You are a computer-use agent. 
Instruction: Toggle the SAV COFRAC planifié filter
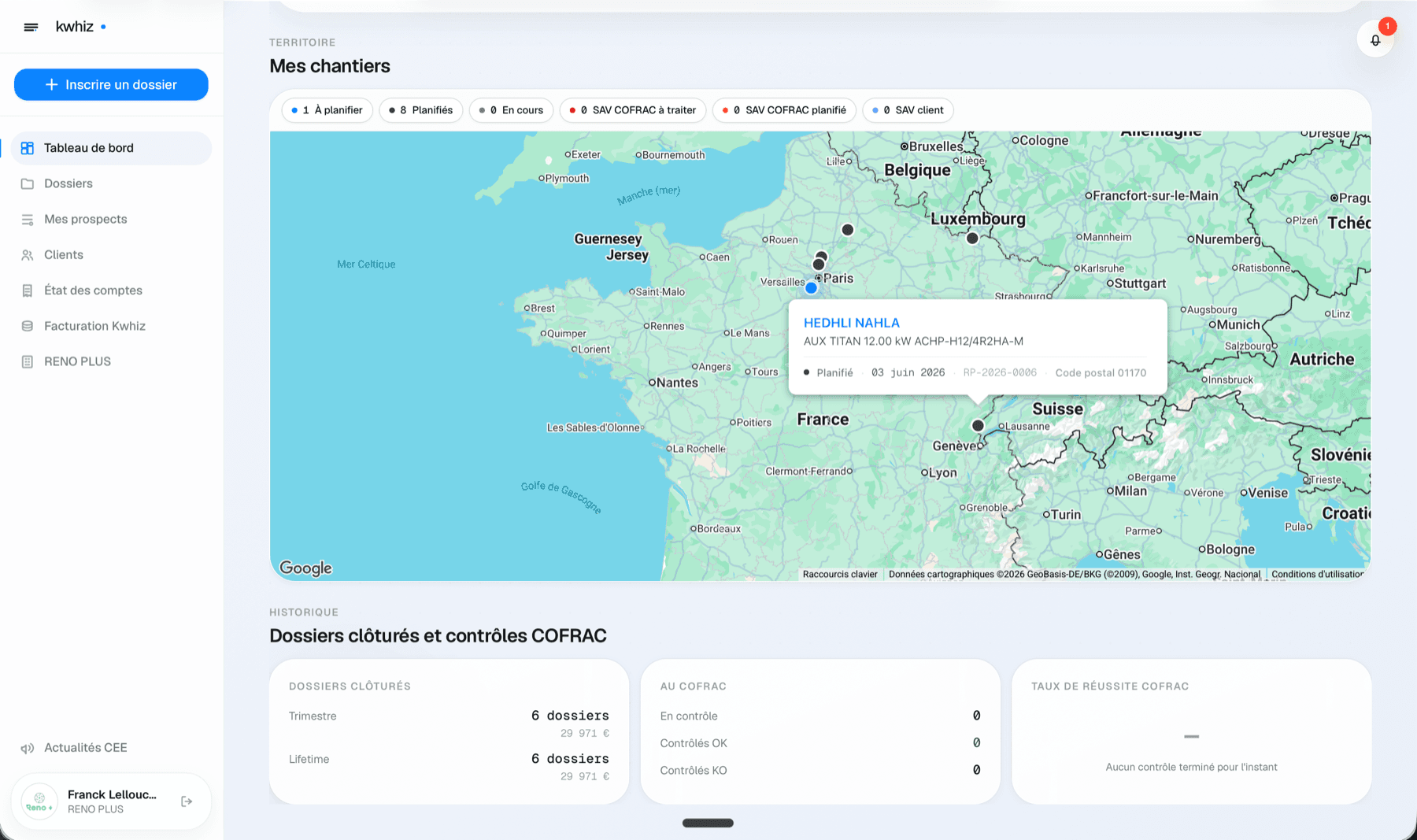click(785, 110)
